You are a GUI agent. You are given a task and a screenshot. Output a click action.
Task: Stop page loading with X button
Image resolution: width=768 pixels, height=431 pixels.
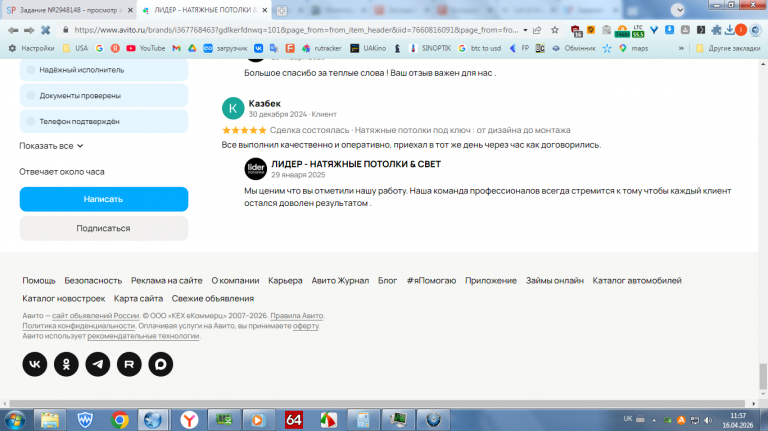click(46, 30)
